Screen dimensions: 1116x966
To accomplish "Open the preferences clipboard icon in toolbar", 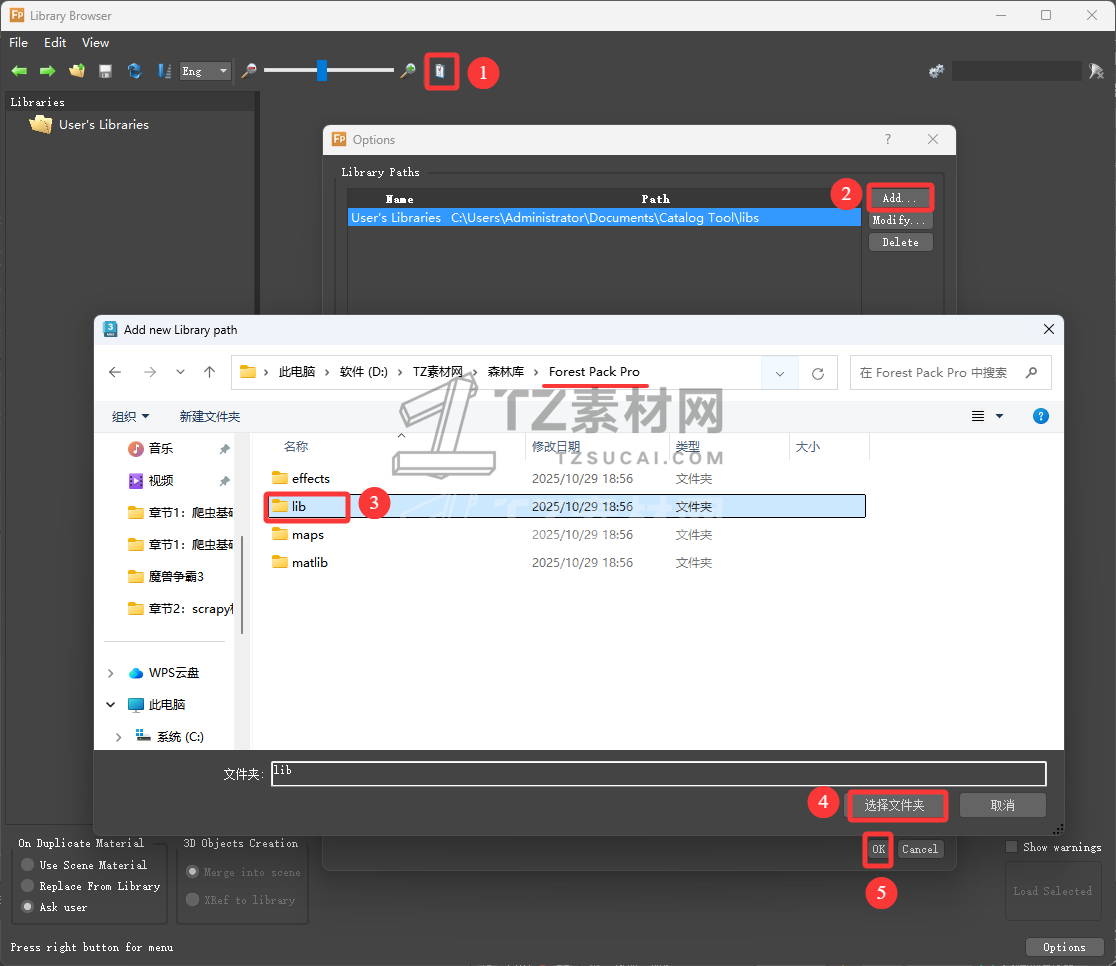I will (441, 71).
